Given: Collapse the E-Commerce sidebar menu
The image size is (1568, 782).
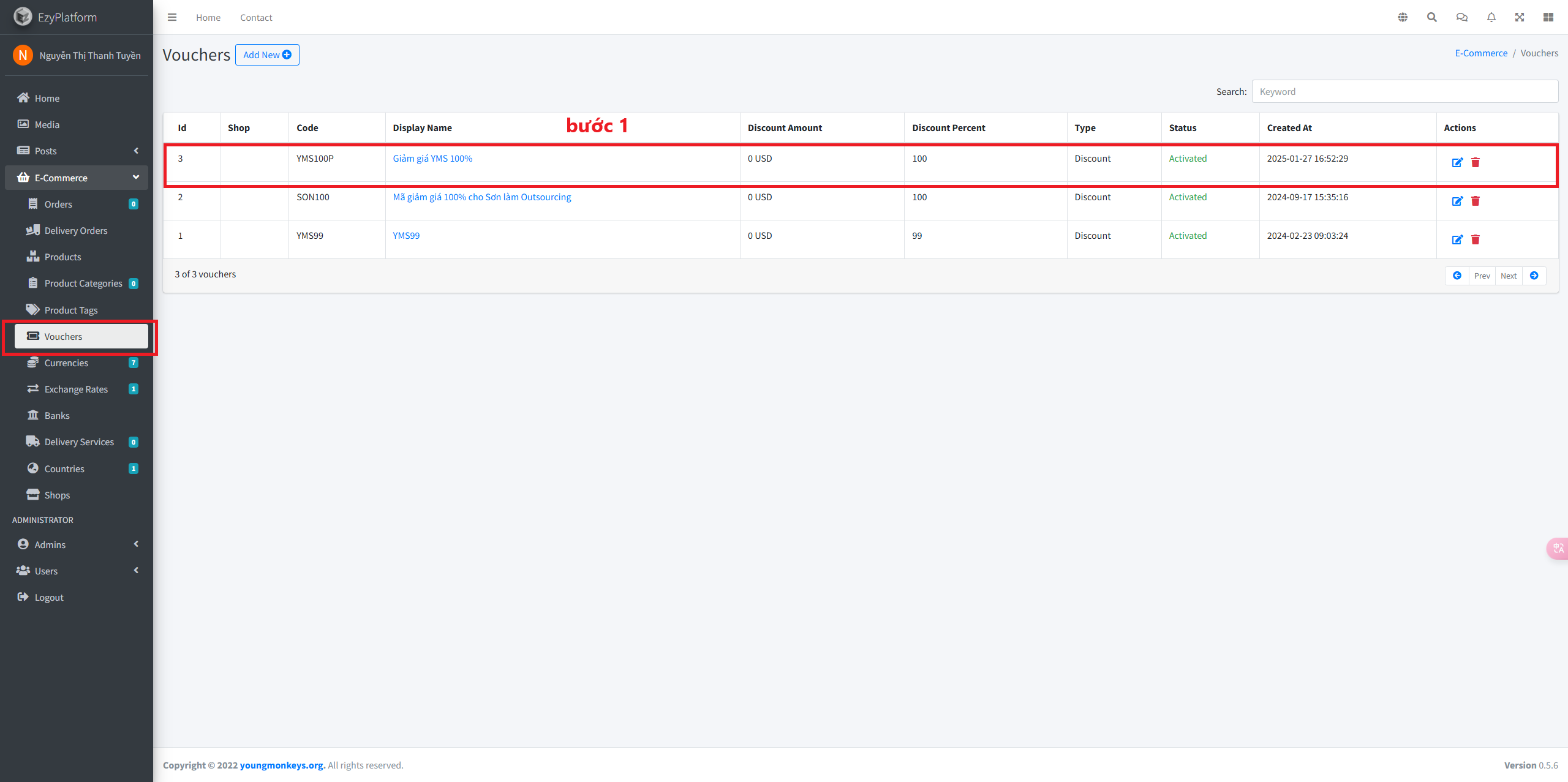Looking at the screenshot, I should tap(77, 178).
